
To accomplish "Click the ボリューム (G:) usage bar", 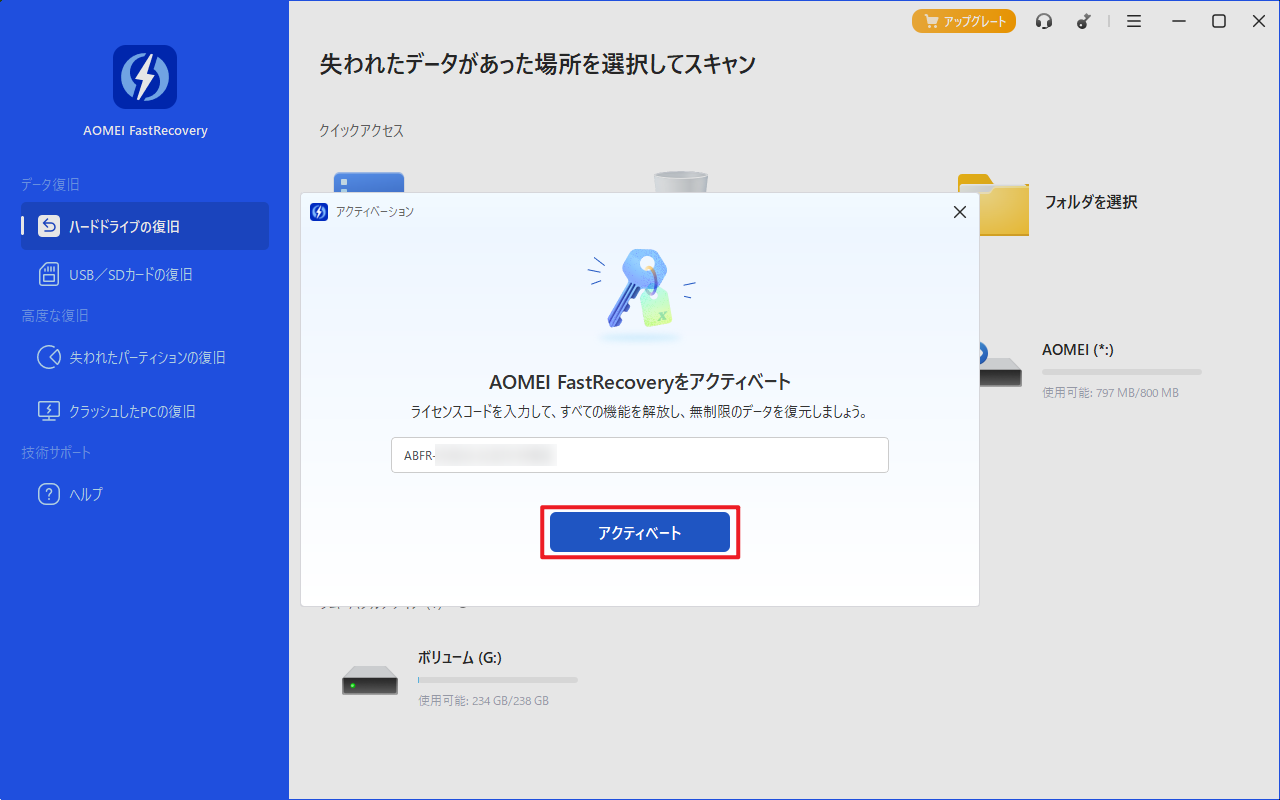I will [x=497, y=680].
